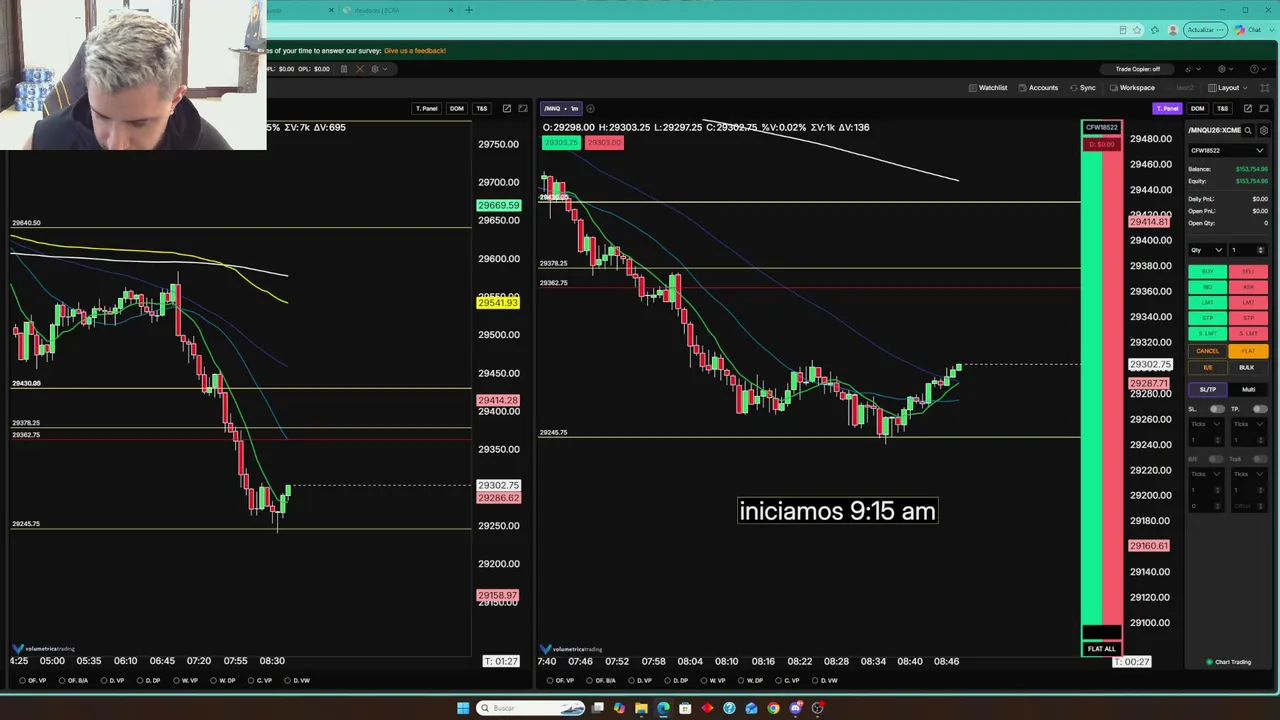Image resolution: width=1280 pixels, height=720 pixels.
Task: Open SL Ticks unit dropdown
Action: pyautogui.click(x=1206, y=424)
